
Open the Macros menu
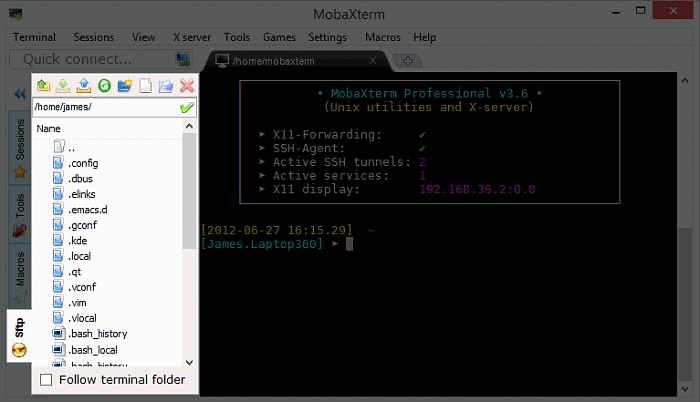[x=383, y=38]
